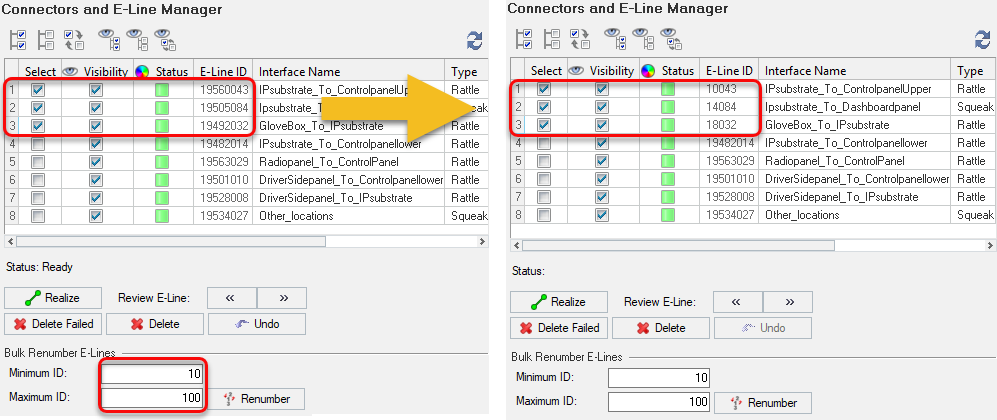Click Status header color wheel in left panel

(143, 72)
